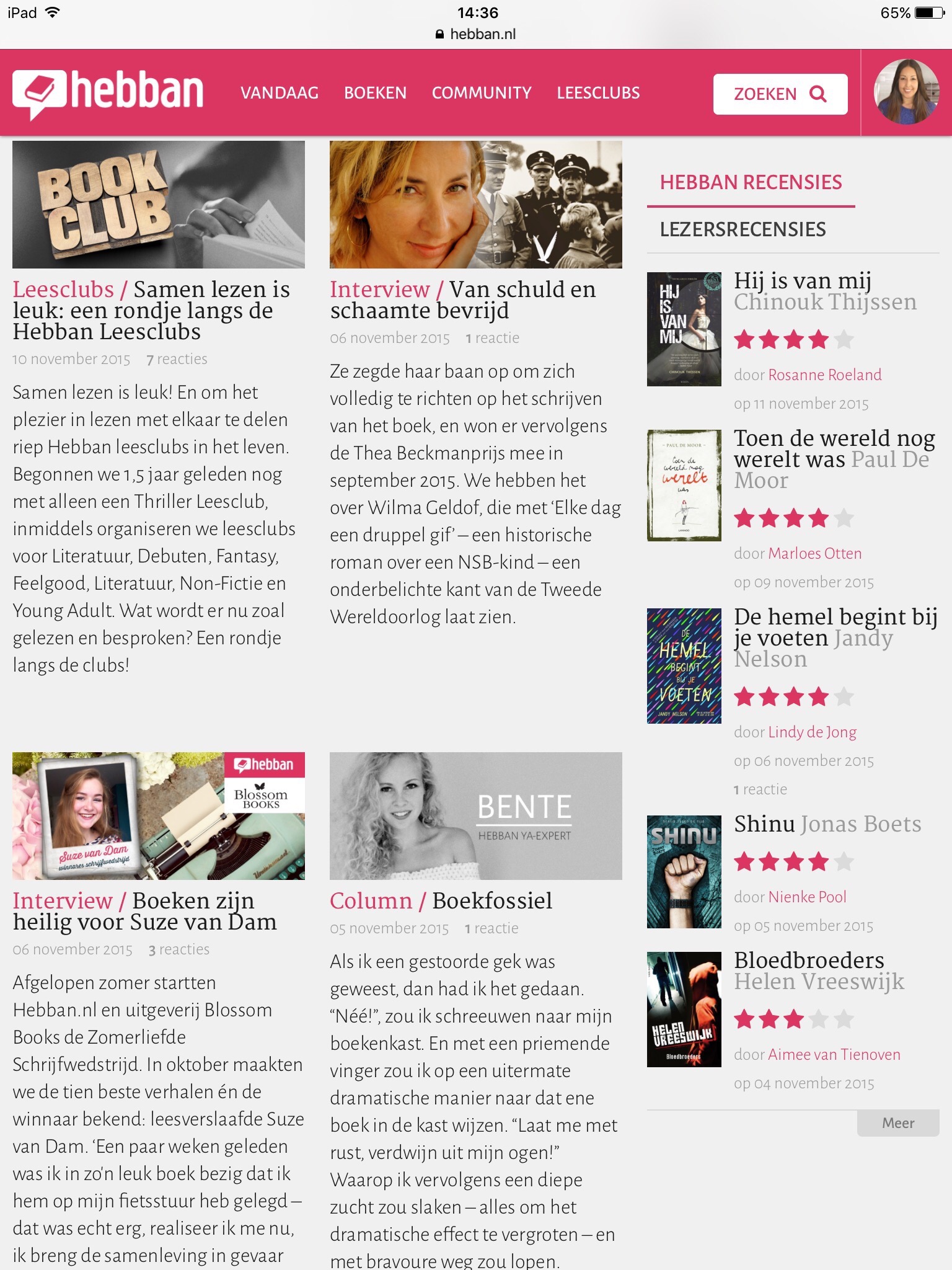Go to the Community menu
952x1270 pixels.
[482, 93]
